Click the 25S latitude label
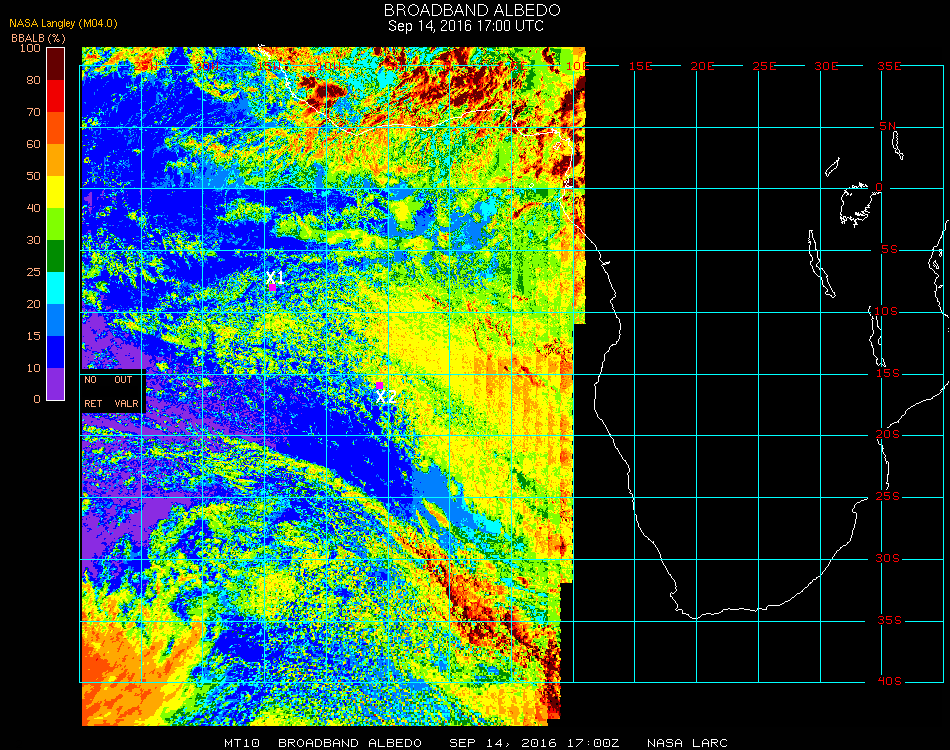The image size is (950, 750). [888, 497]
